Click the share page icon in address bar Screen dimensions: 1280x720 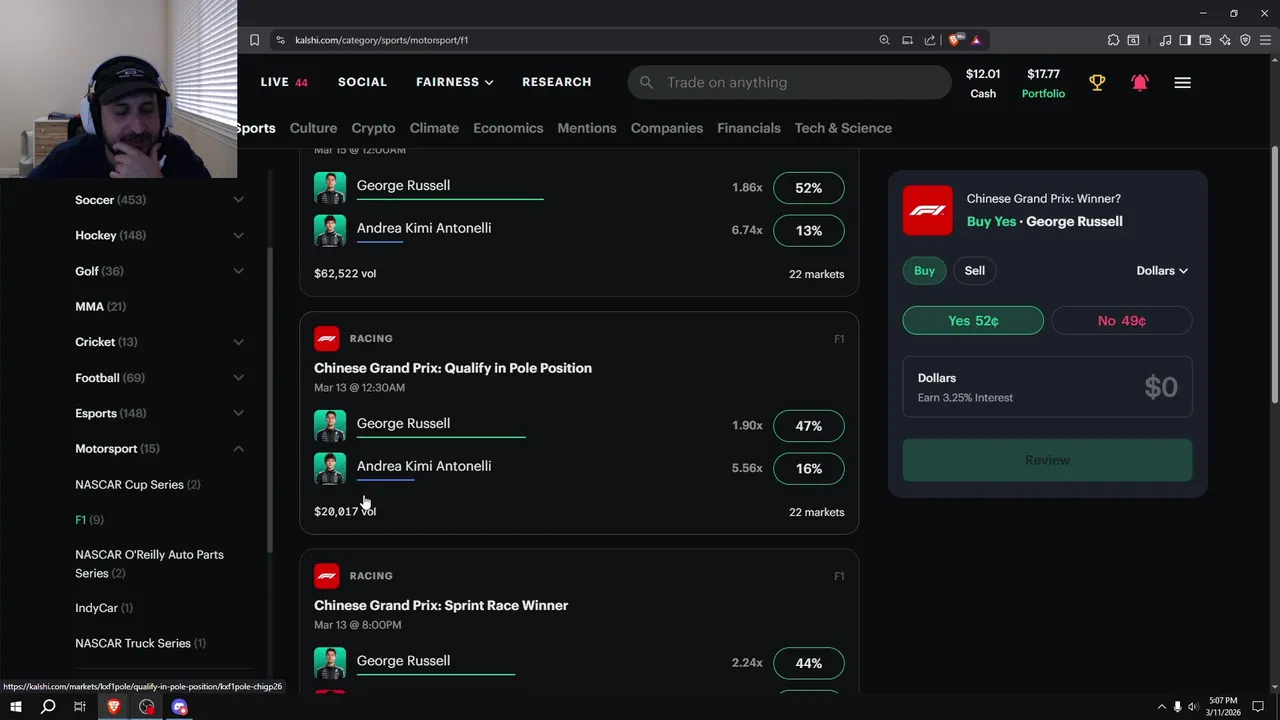(x=930, y=40)
